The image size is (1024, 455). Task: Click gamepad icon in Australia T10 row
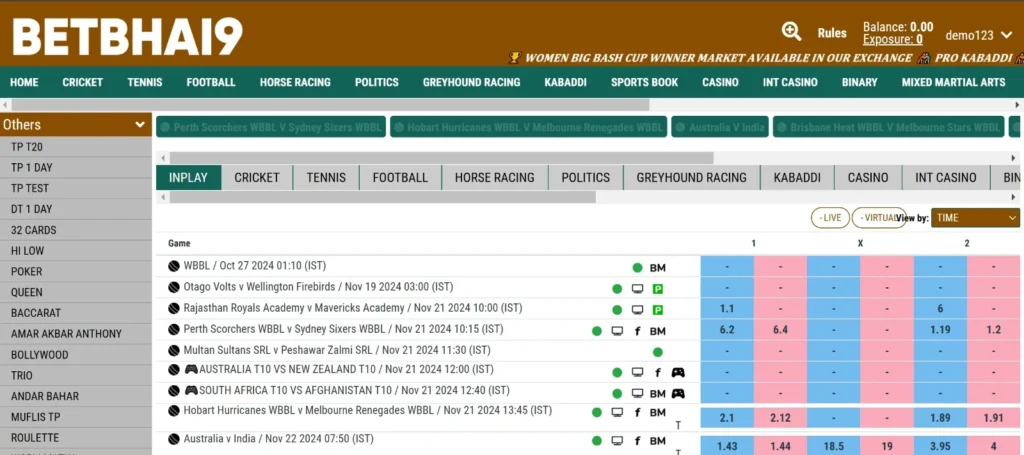(679, 373)
